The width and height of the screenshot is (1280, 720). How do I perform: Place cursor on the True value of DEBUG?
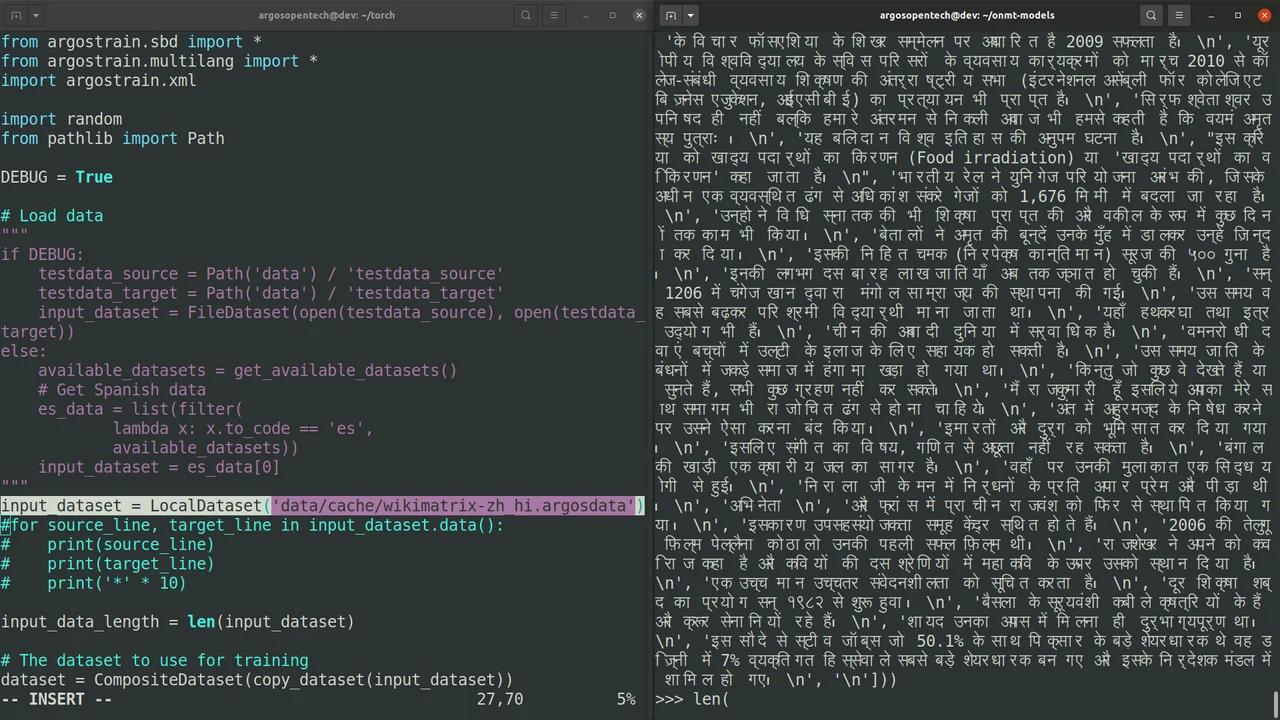pos(93,177)
